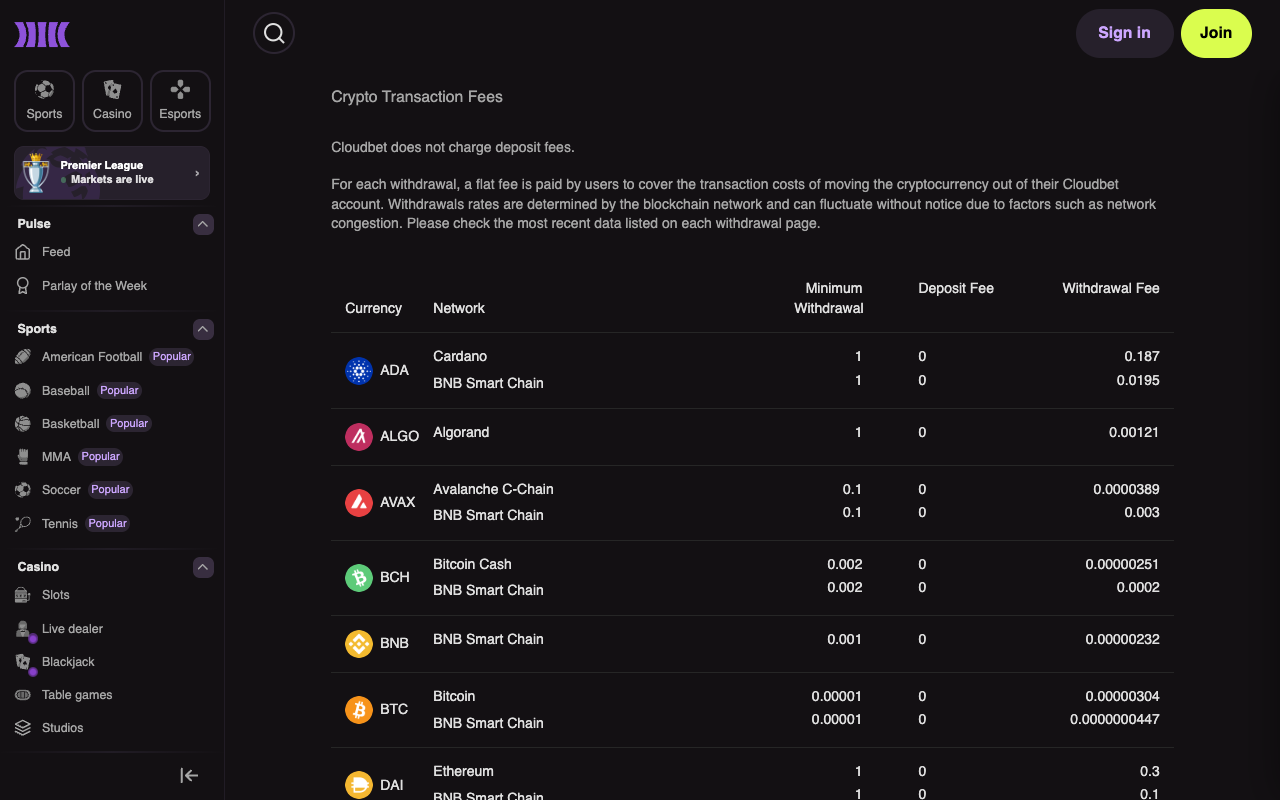The width and height of the screenshot is (1280, 800).
Task: Open the Baseball sport link
Action: pyautogui.click(x=66, y=391)
